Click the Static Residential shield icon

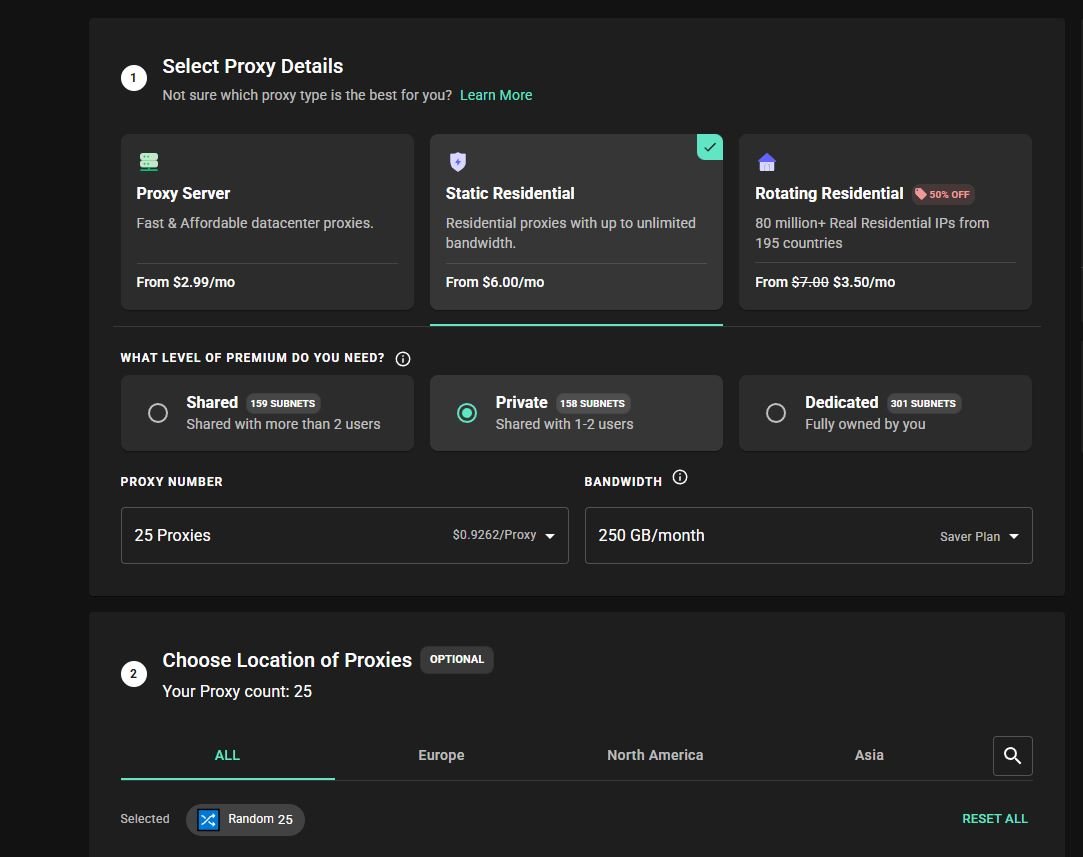(458, 162)
